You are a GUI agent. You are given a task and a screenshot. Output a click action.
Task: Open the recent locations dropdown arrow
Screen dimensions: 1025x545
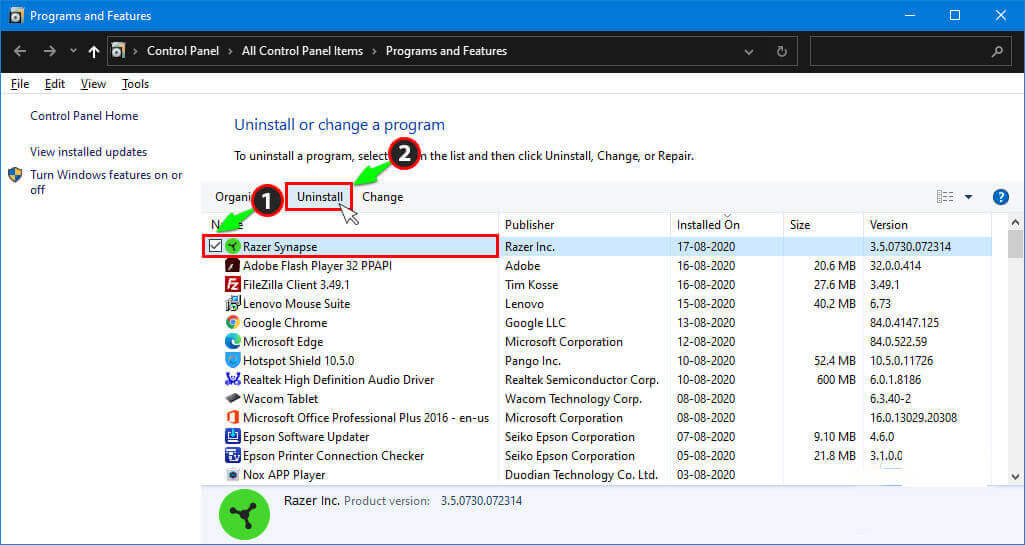click(x=73, y=51)
